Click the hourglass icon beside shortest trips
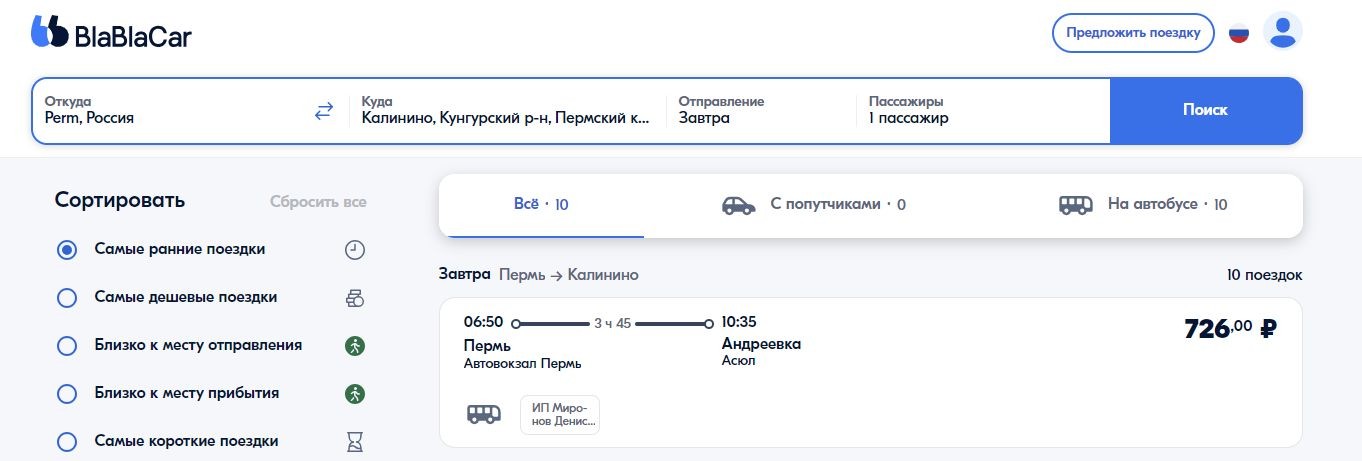The image size is (1362, 461). tap(355, 441)
